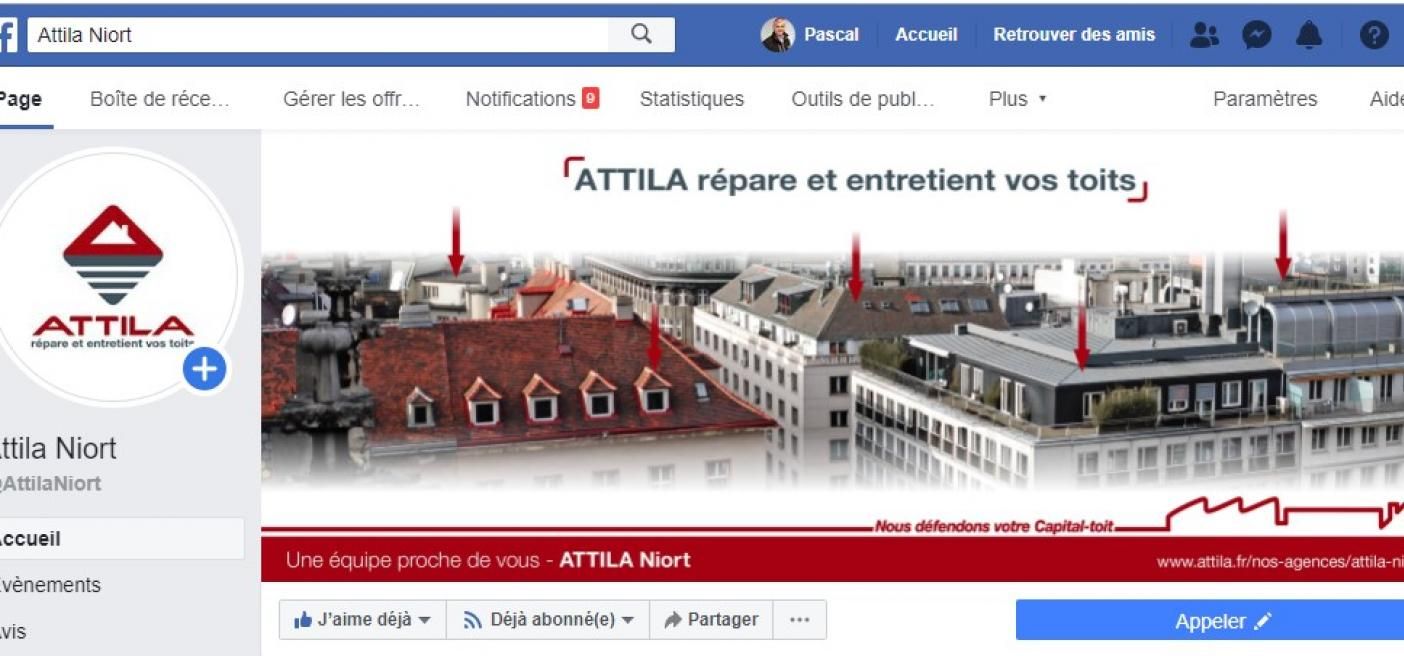The width and height of the screenshot is (1404, 656).
Task: Expand the Plus menu
Action: tap(1017, 99)
